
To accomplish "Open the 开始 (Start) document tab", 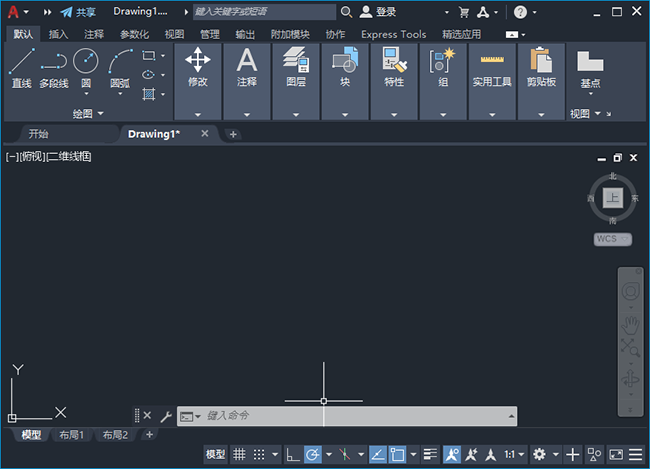I will click(x=38, y=133).
